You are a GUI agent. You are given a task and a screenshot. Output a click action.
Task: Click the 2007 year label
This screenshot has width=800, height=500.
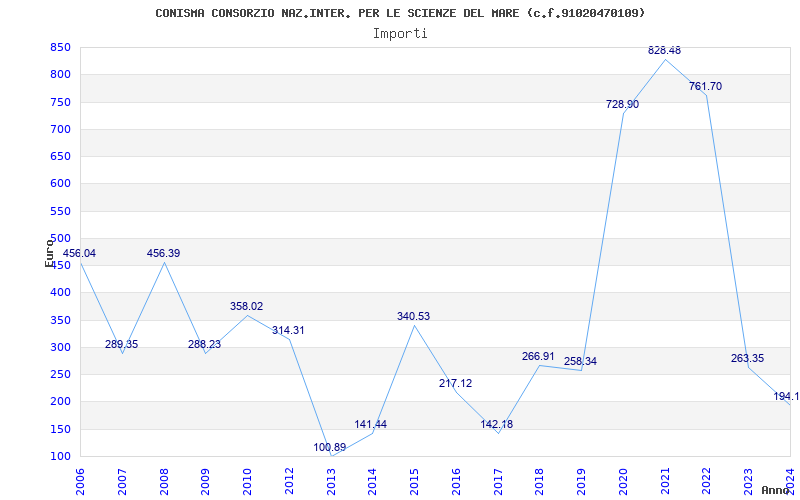[x=122, y=482]
